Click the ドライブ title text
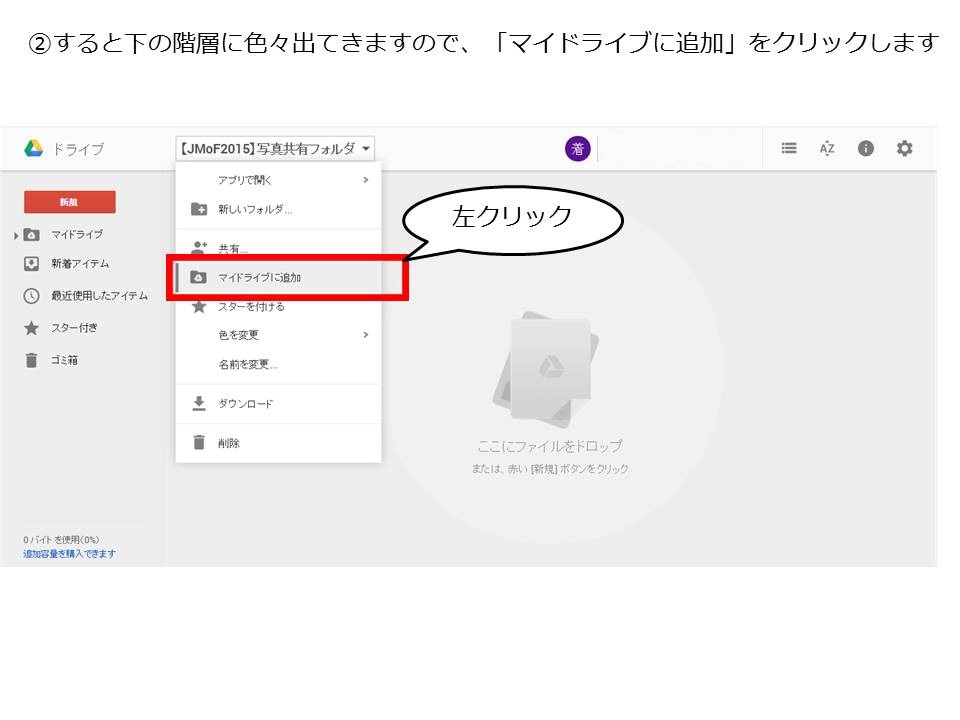The height and width of the screenshot is (720, 960). 78,149
